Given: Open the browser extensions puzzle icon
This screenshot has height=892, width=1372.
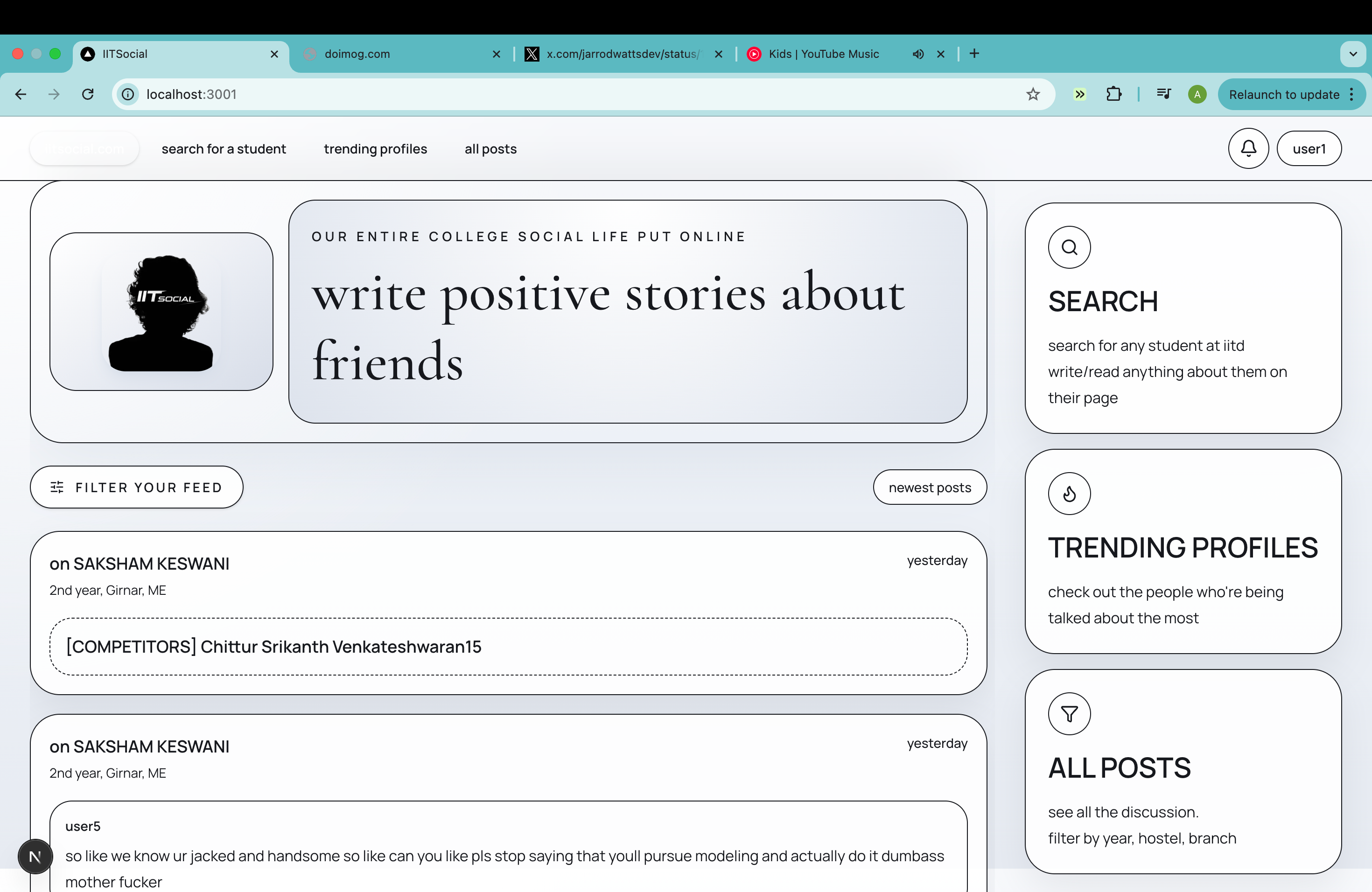Looking at the screenshot, I should [x=1114, y=95].
